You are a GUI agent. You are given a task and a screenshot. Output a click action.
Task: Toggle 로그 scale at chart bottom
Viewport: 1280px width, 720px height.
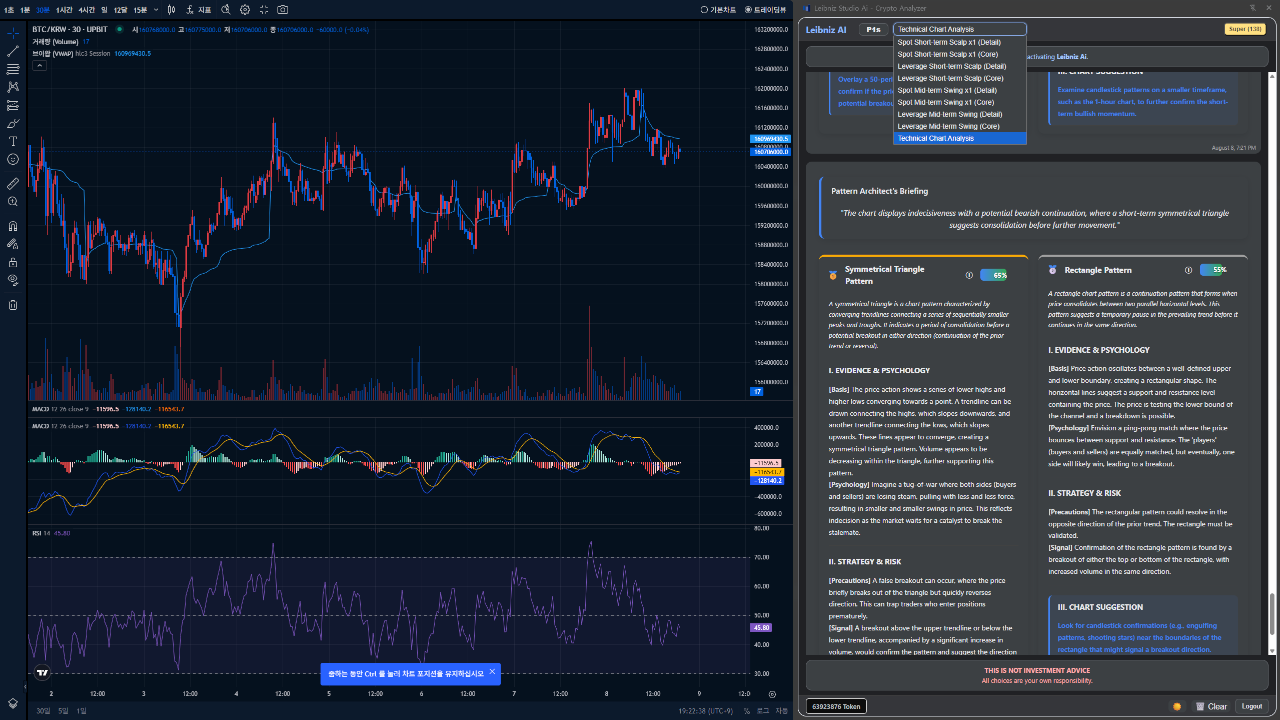pos(763,711)
